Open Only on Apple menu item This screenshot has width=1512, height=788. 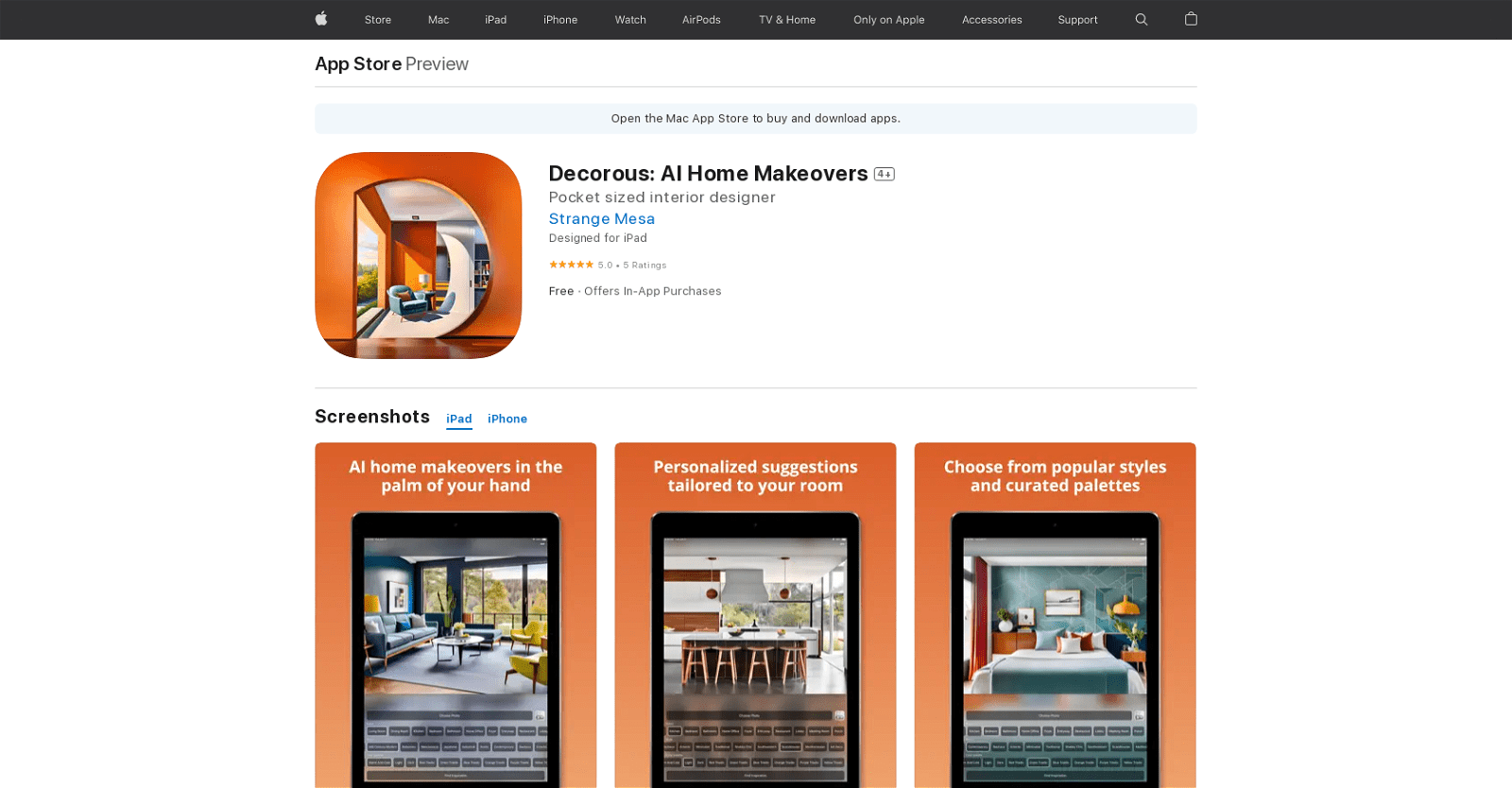pyautogui.click(x=889, y=20)
